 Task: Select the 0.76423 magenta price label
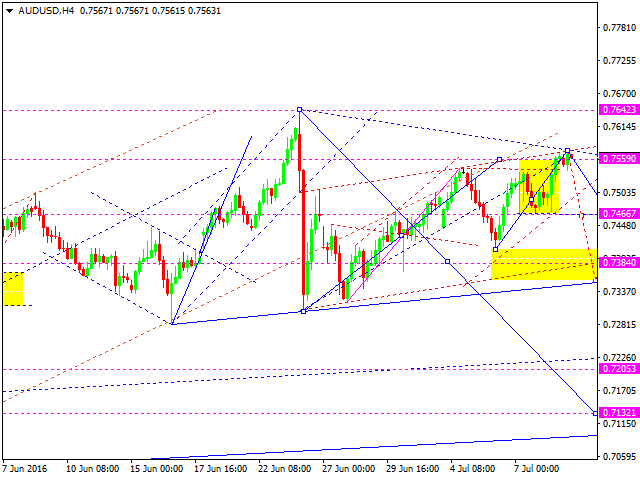pyautogui.click(x=619, y=109)
